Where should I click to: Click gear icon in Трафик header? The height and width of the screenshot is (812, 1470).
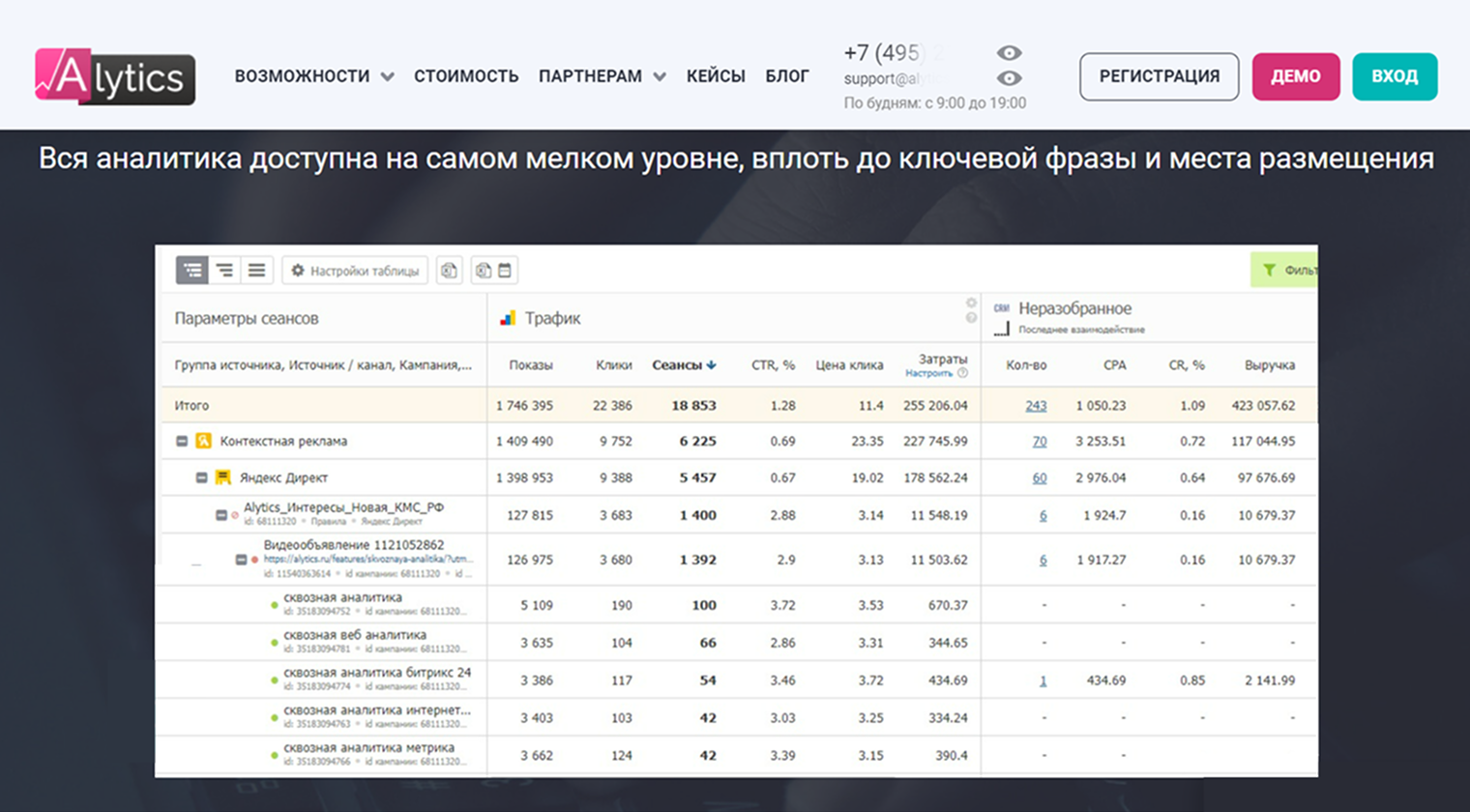coord(971,303)
